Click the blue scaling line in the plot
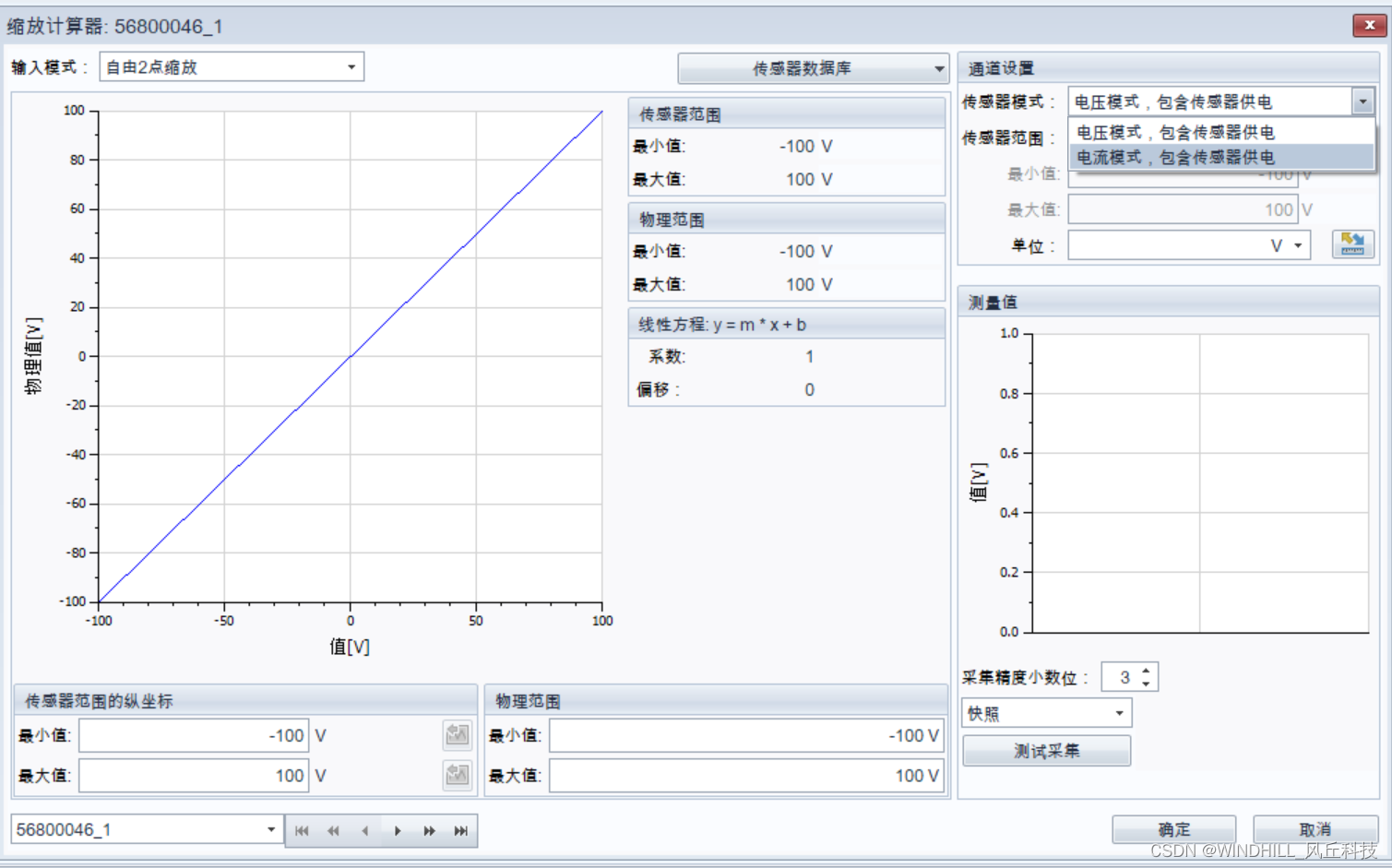This screenshot has width=1392, height=868. point(351,356)
